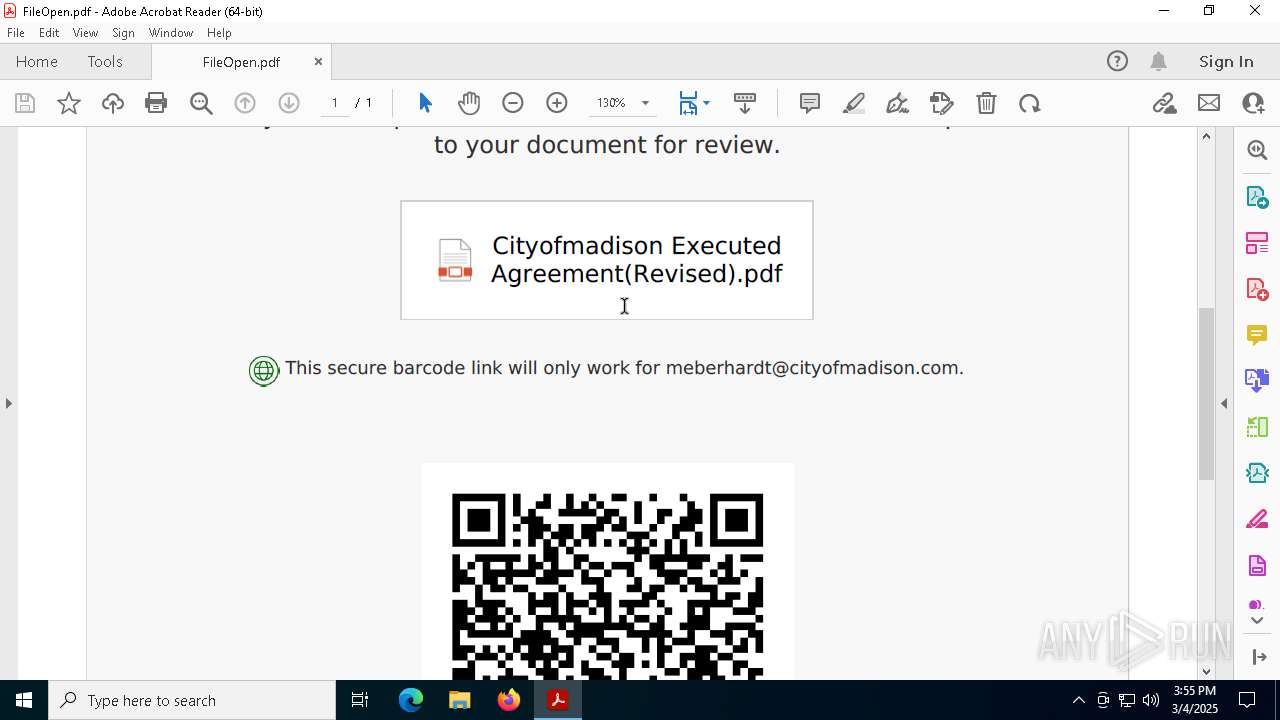Zoom in with plus button
The height and width of the screenshot is (720, 1280).
(x=557, y=103)
